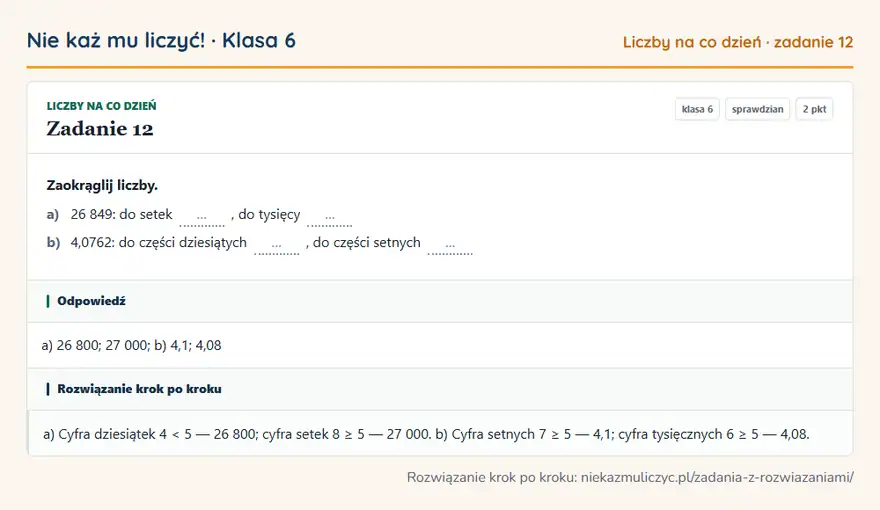Open the niekazmuliczyc.pl/zadania-z-rozwiazaniami link in footer
This screenshot has height=510, width=880.
717,477
